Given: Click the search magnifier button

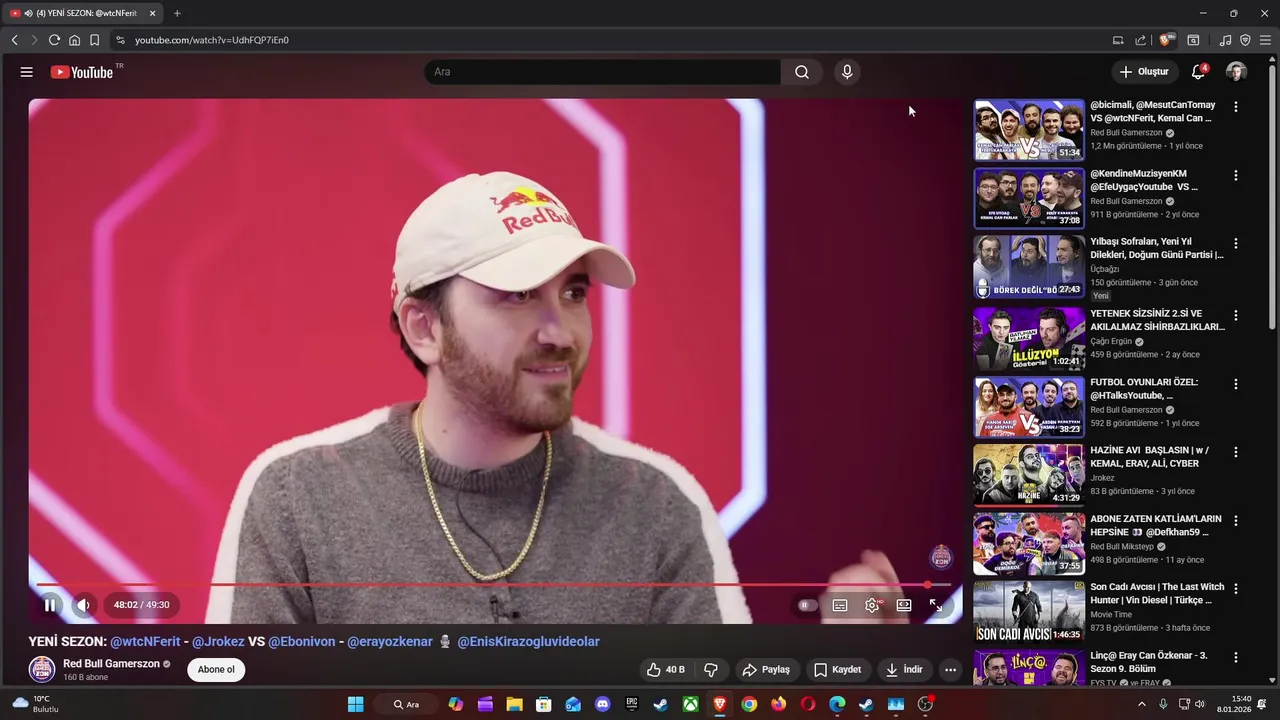Looking at the screenshot, I should coord(802,72).
